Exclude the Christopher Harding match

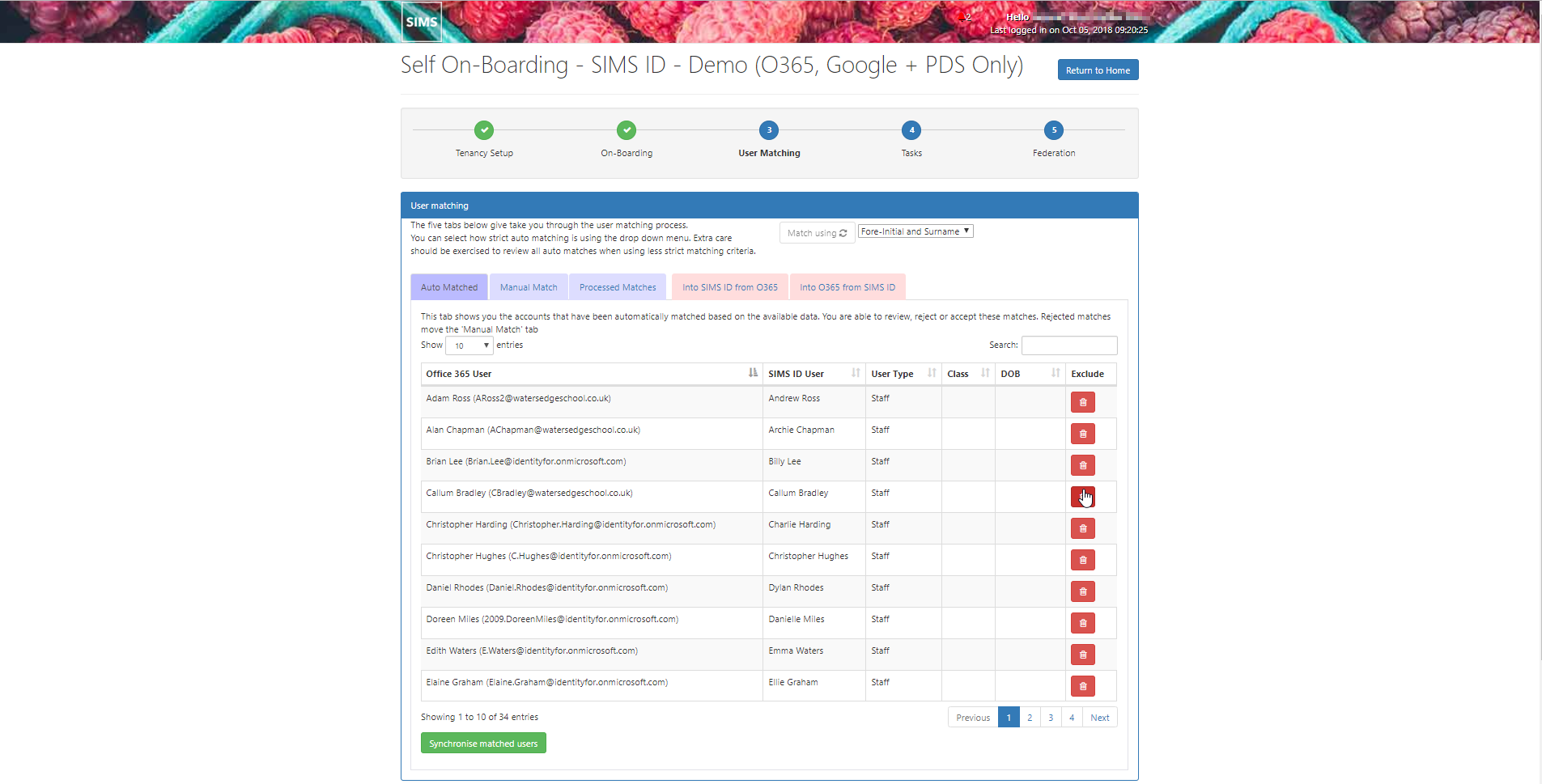tap(1082, 528)
